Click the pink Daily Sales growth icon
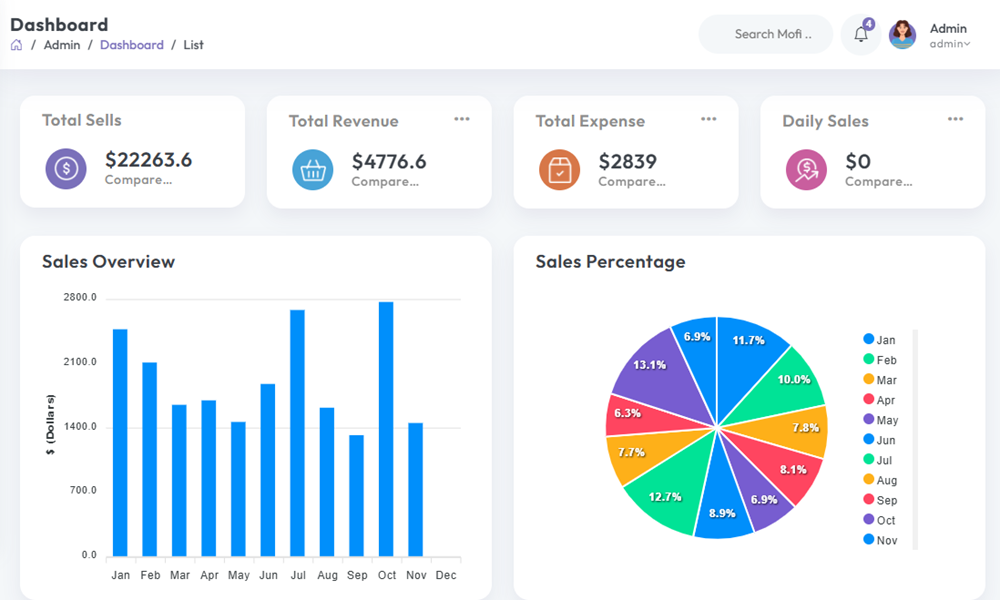The width and height of the screenshot is (1000, 600). pos(806,169)
